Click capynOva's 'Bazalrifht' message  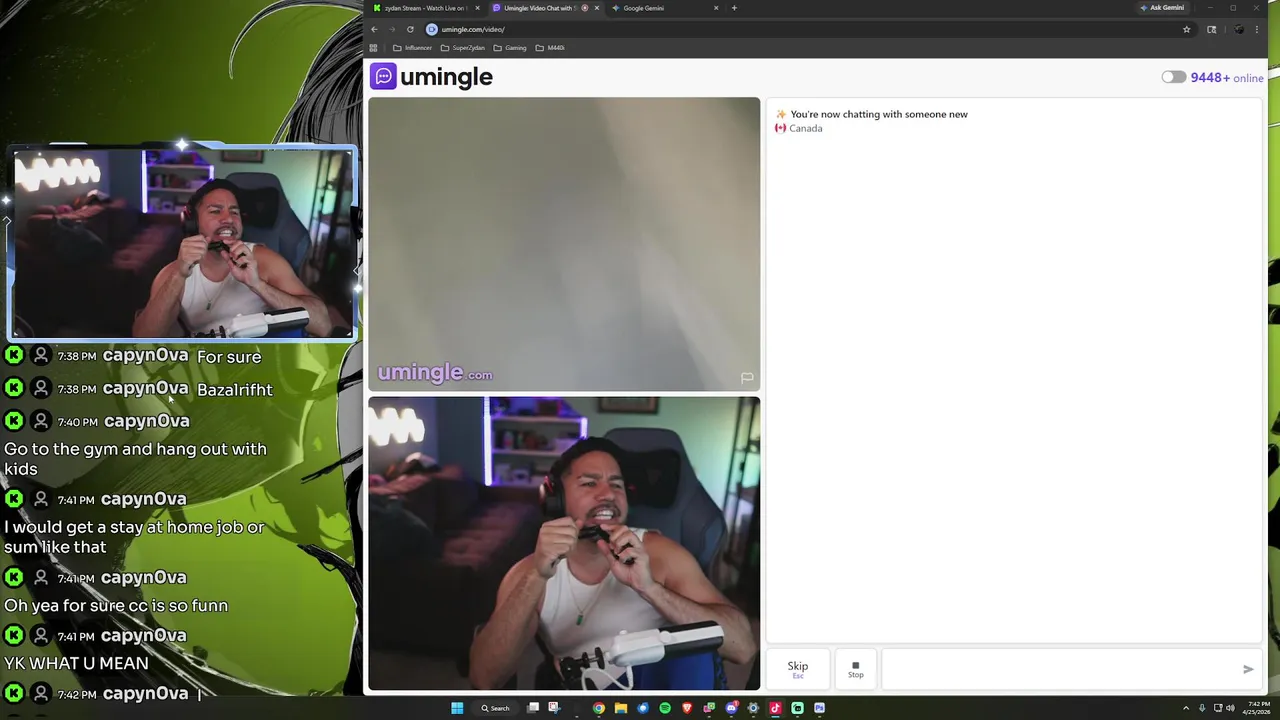click(x=235, y=389)
